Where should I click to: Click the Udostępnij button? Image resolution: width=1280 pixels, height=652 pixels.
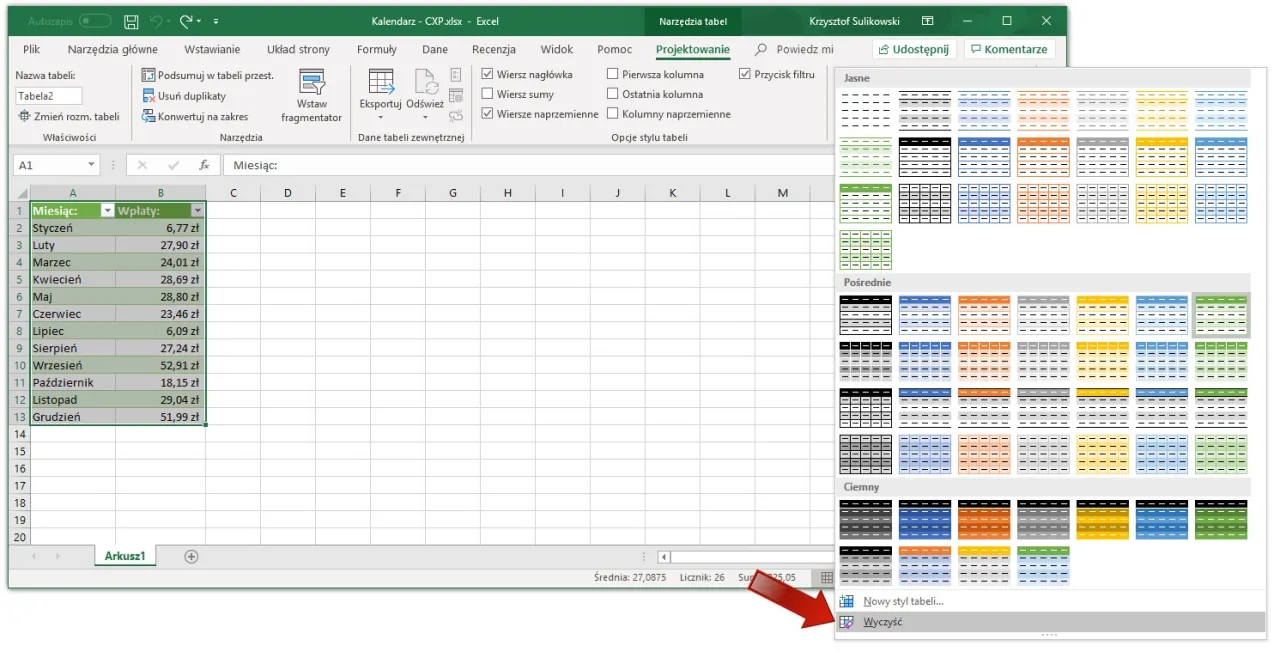(915, 49)
